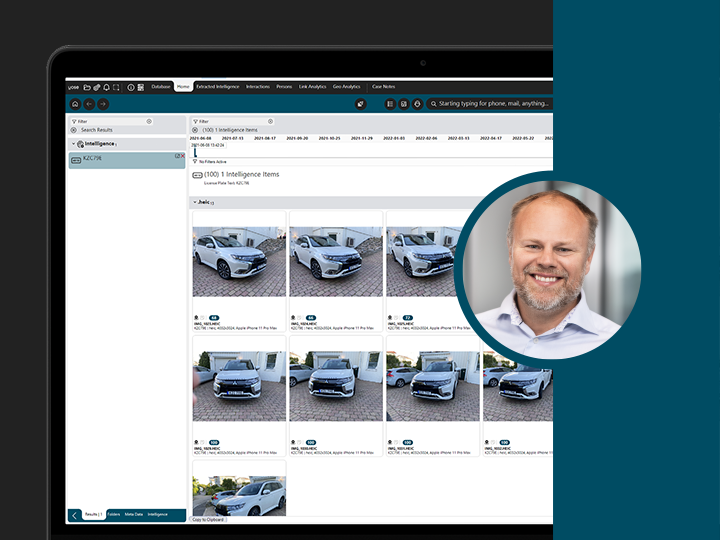720x540 pixels.
Task: Switch to list view icon
Action: pyautogui.click(x=390, y=104)
